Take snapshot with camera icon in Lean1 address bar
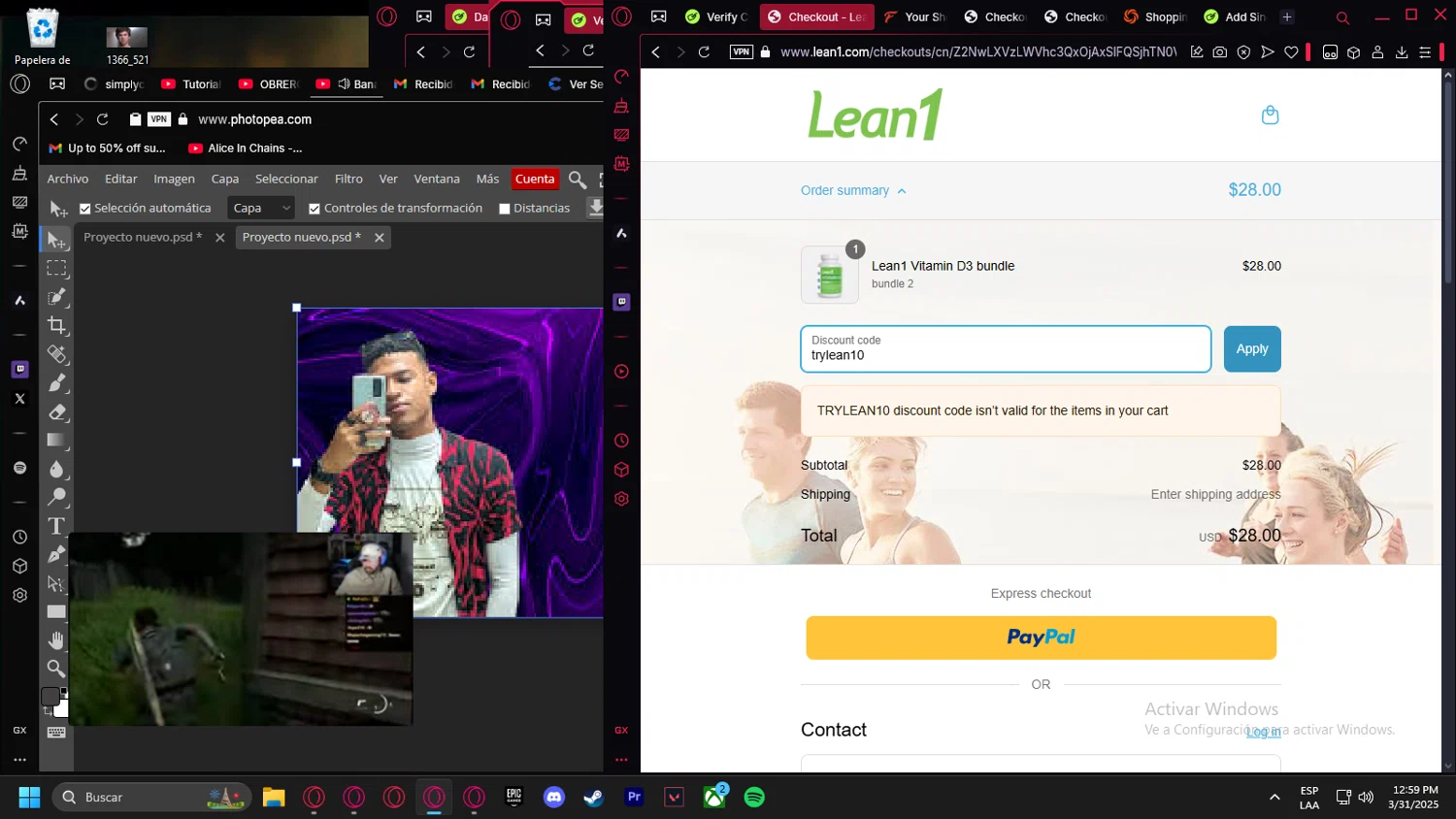Image resolution: width=1456 pixels, height=819 pixels. [x=1220, y=52]
